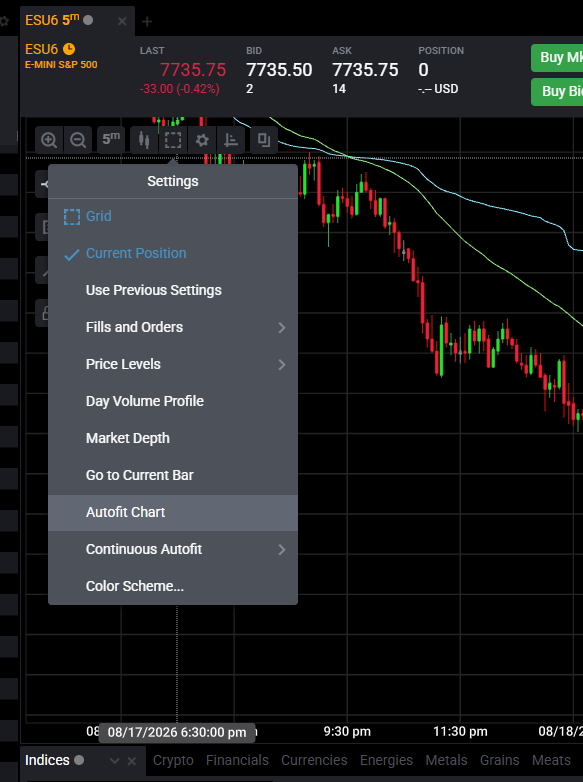Viewport: 583px width, 782px height.
Task: Select Autofit Chart
Action: tap(173, 512)
